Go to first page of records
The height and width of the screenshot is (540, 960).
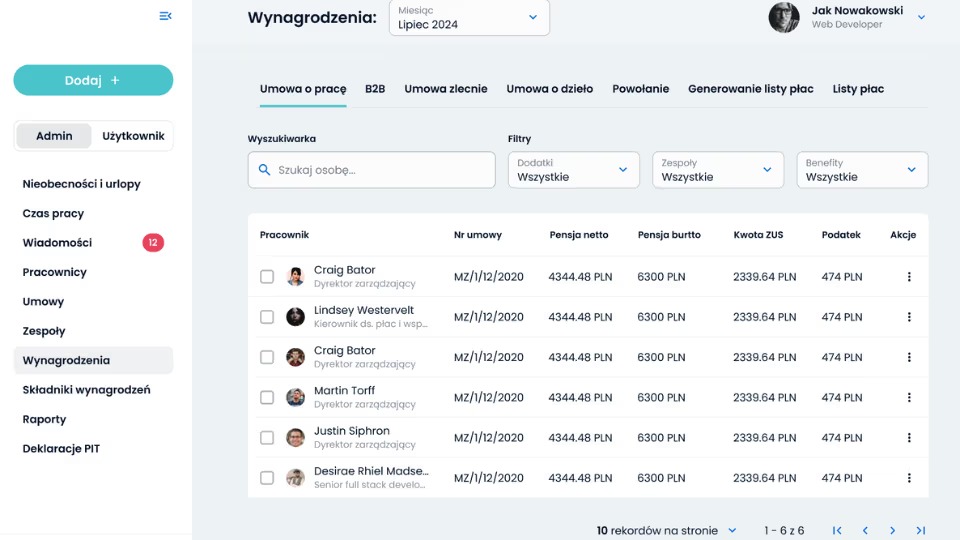click(x=837, y=531)
